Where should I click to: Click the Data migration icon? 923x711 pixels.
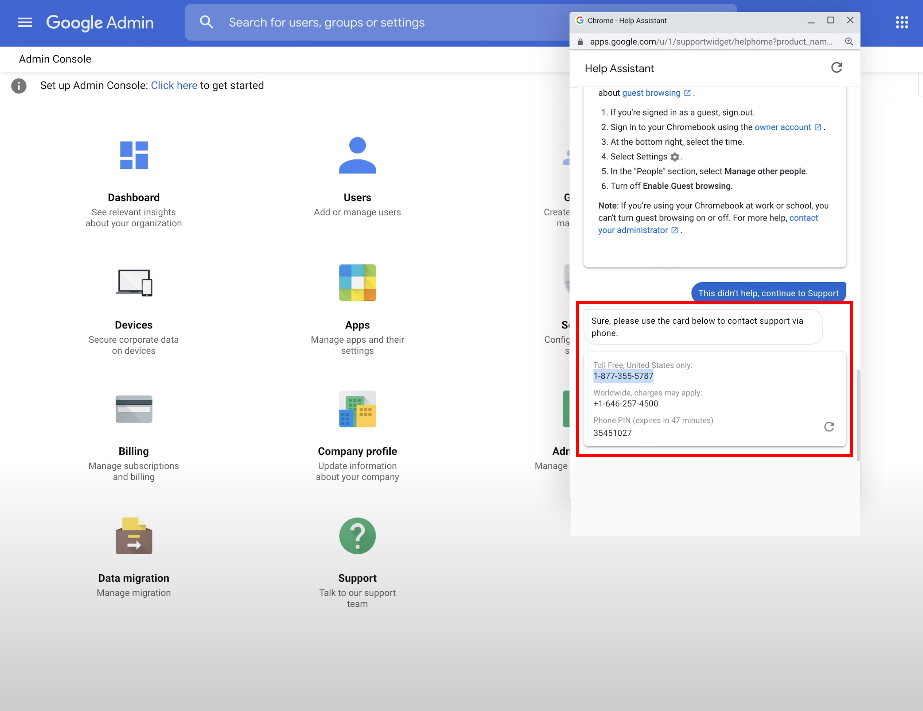[134, 536]
